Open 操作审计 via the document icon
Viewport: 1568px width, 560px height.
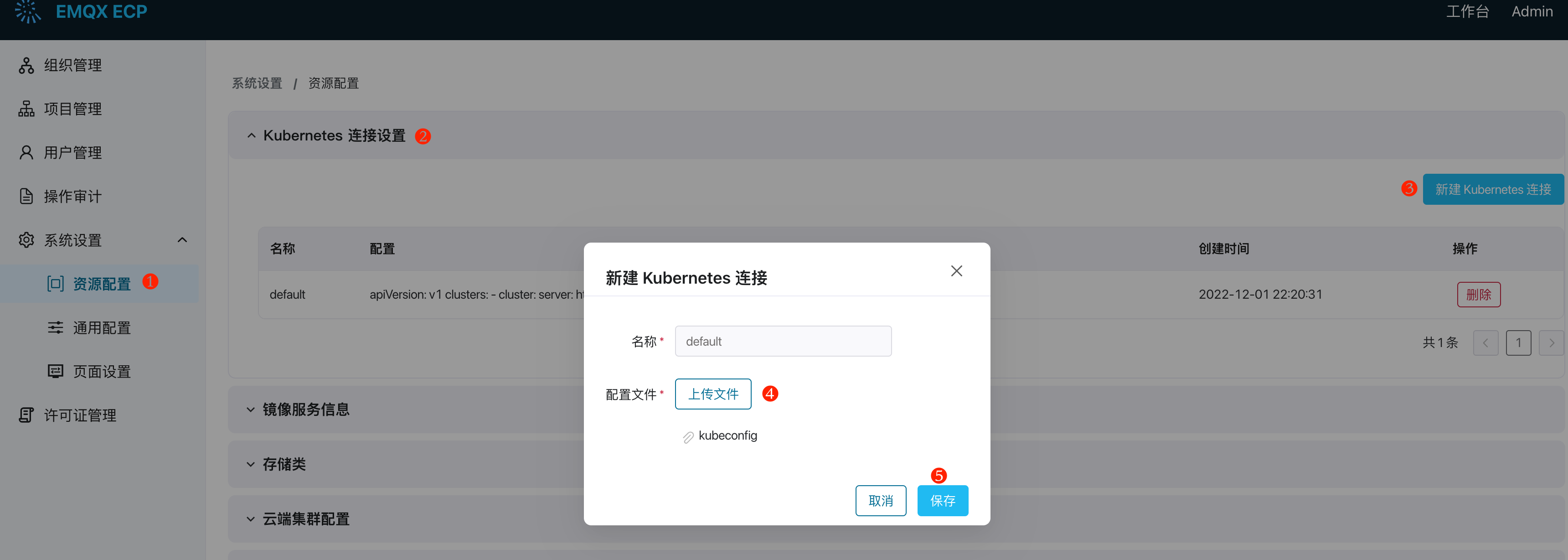pyautogui.click(x=26, y=196)
